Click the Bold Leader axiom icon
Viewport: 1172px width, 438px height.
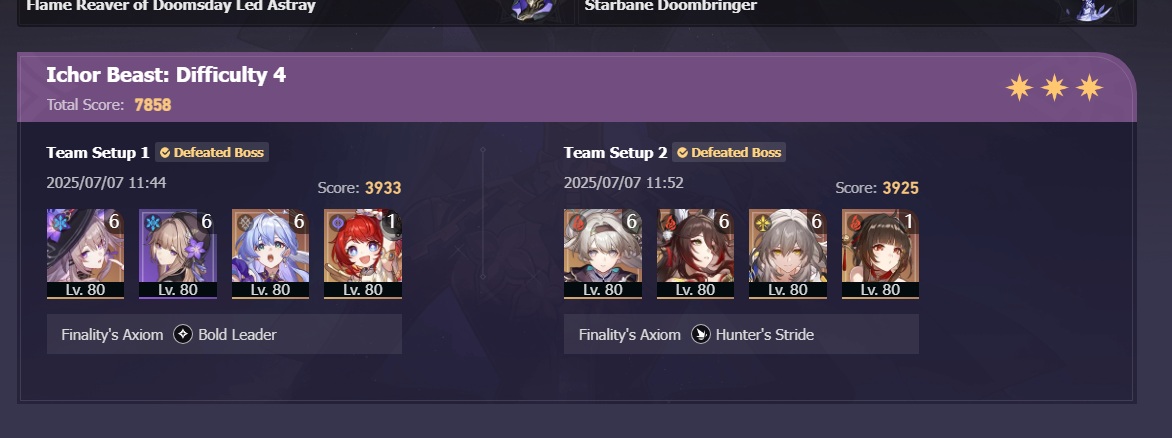183,334
